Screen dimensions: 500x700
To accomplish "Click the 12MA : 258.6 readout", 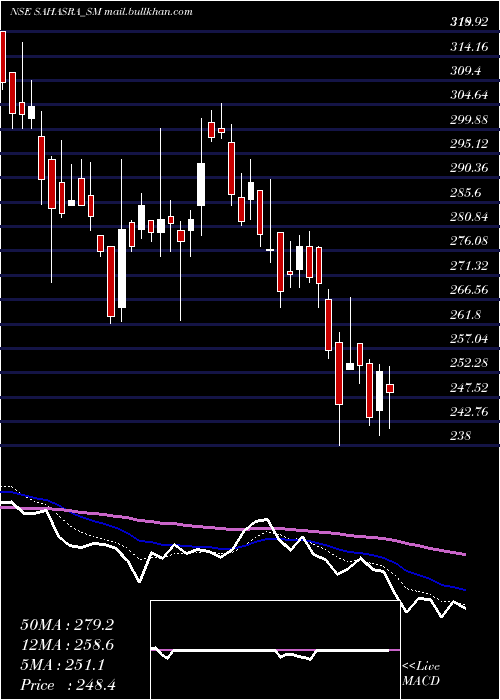I will pyautogui.click(x=67, y=645).
